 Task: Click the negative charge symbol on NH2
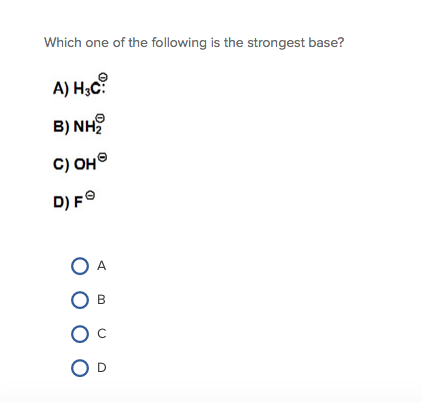100,118
